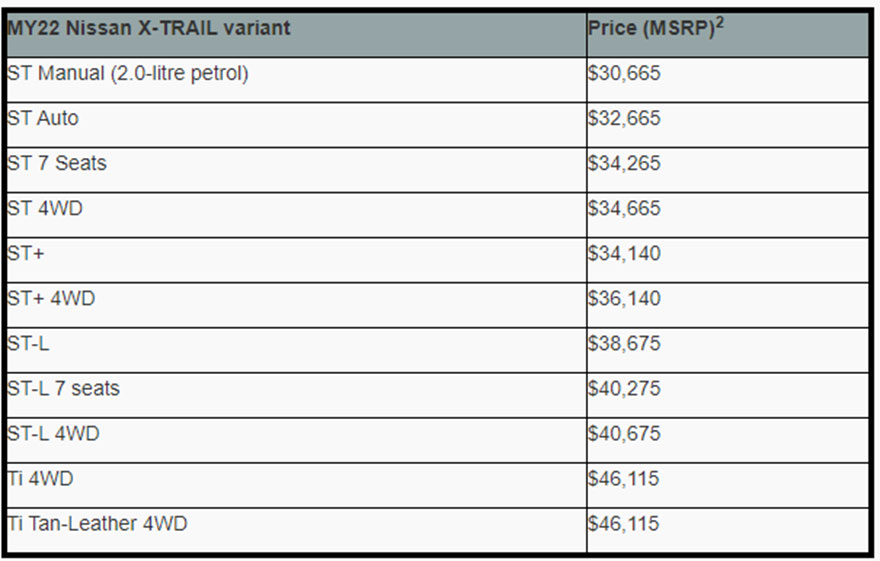Click the $34,265 price cell

coord(625,164)
